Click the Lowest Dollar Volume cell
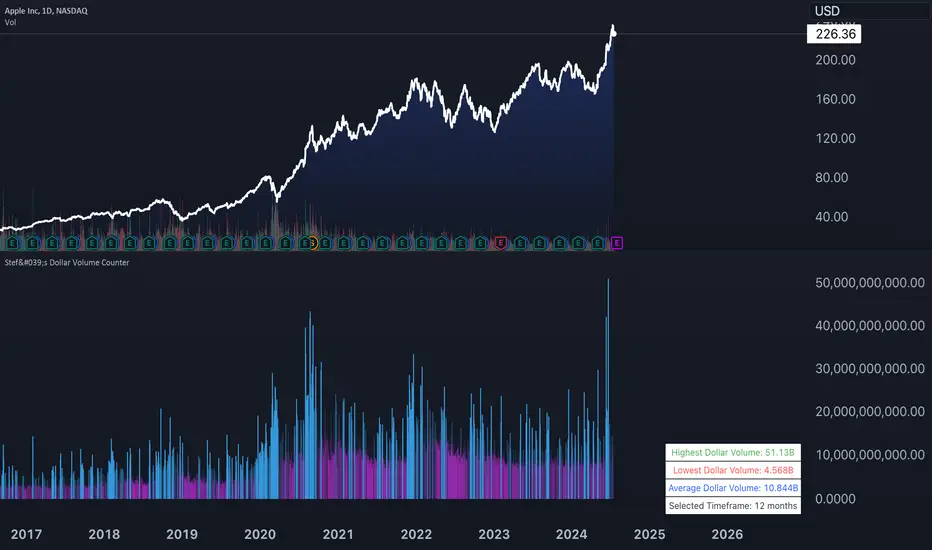This screenshot has width=932, height=550. pos(733,470)
